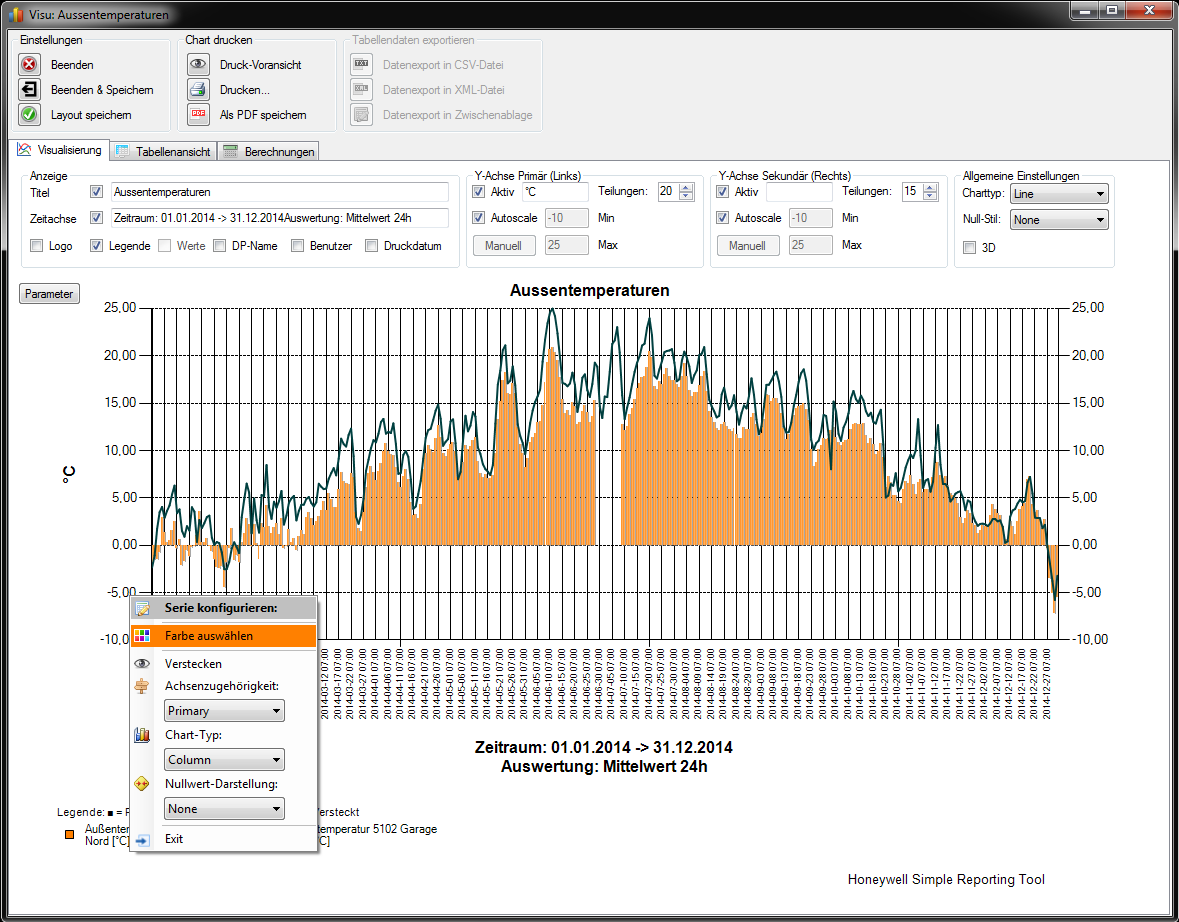Select Verstecken in the context menu
Image resolution: width=1179 pixels, height=922 pixels.
click(223, 664)
